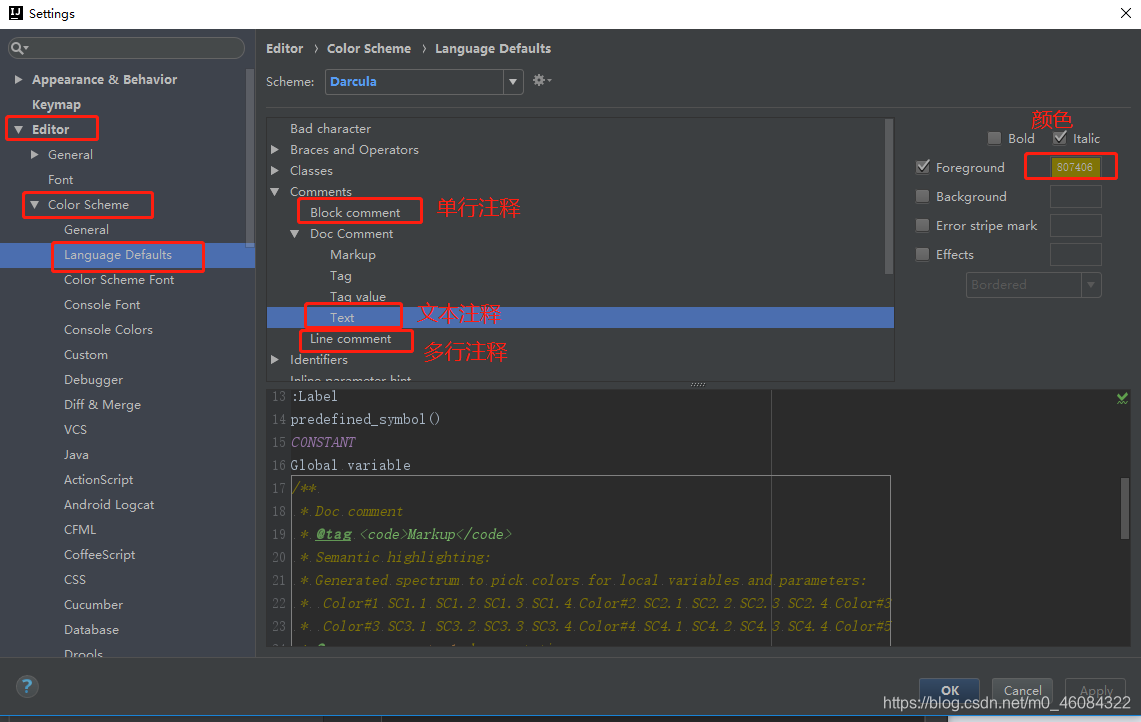Select ActionScript color scheme page
1141x722 pixels.
(98, 480)
